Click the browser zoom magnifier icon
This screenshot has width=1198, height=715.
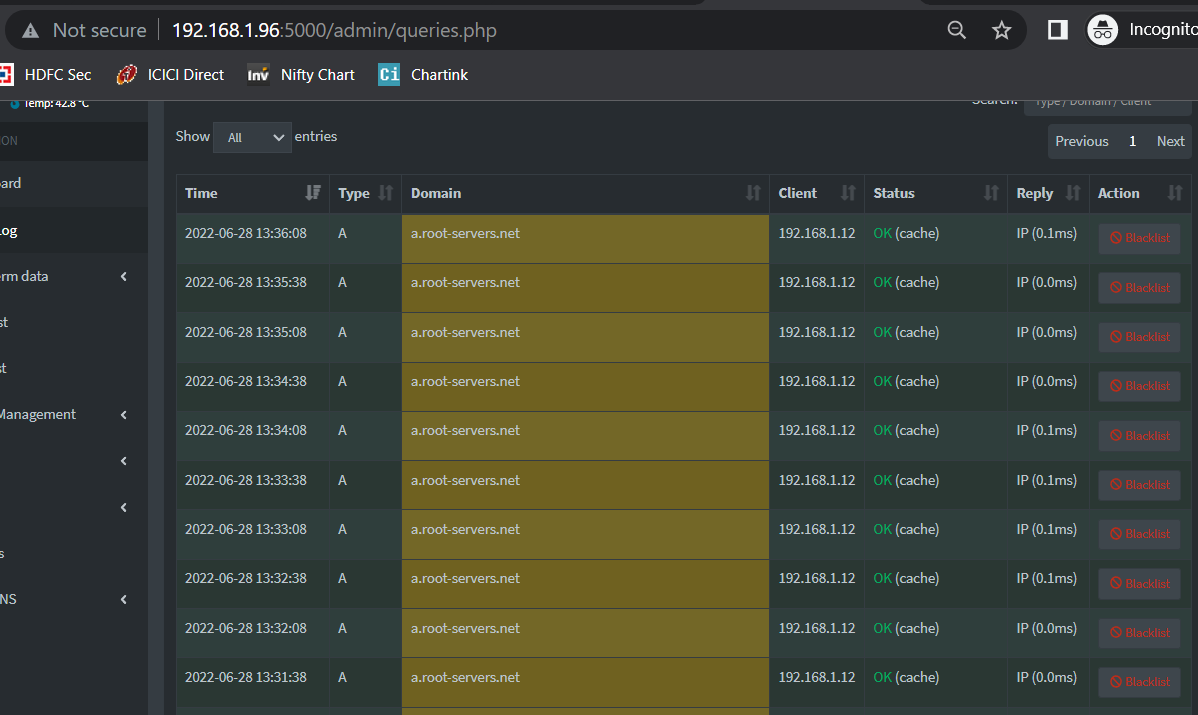pyautogui.click(x=957, y=30)
